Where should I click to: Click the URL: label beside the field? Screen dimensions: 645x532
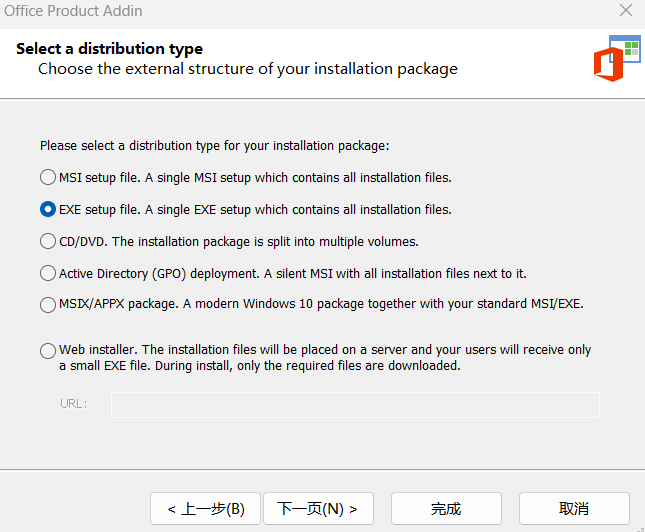pyautogui.click(x=74, y=404)
